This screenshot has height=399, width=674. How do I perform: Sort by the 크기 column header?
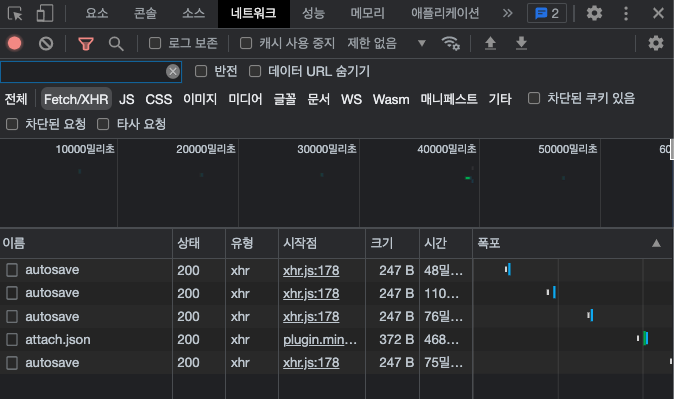(x=392, y=243)
